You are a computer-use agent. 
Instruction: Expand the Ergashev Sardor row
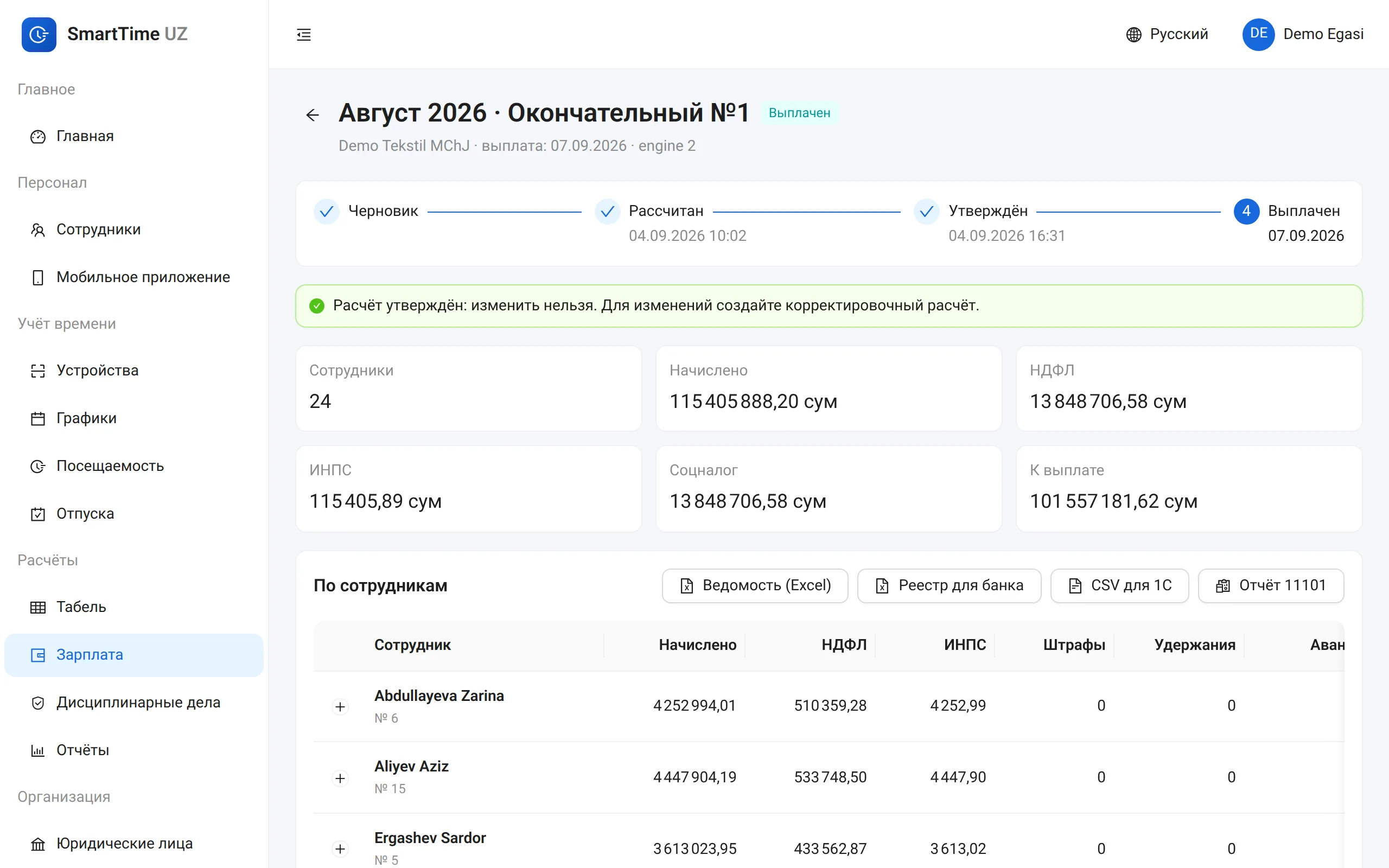[x=340, y=849]
